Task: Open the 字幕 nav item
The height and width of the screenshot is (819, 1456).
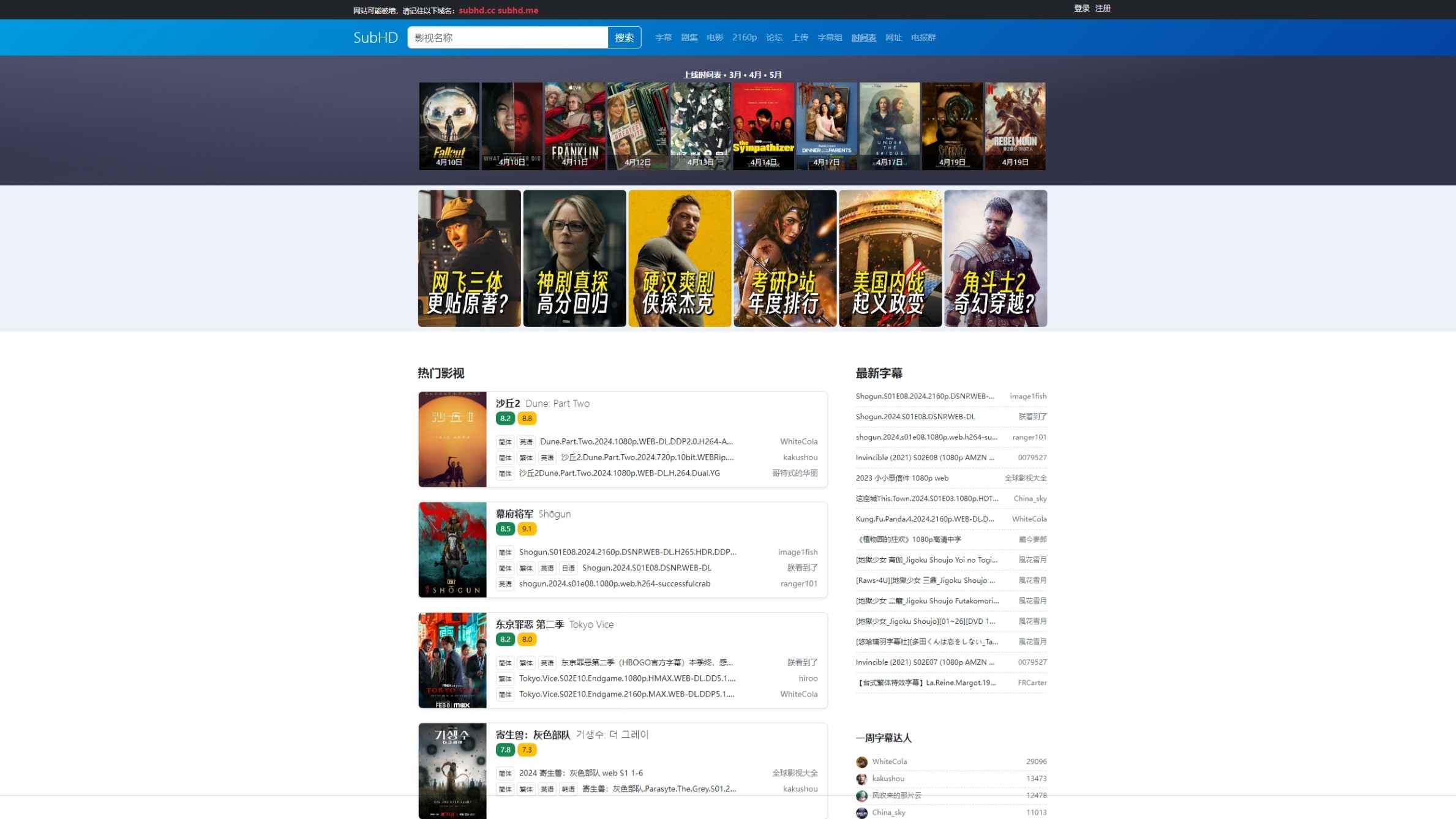Action: 663,37
